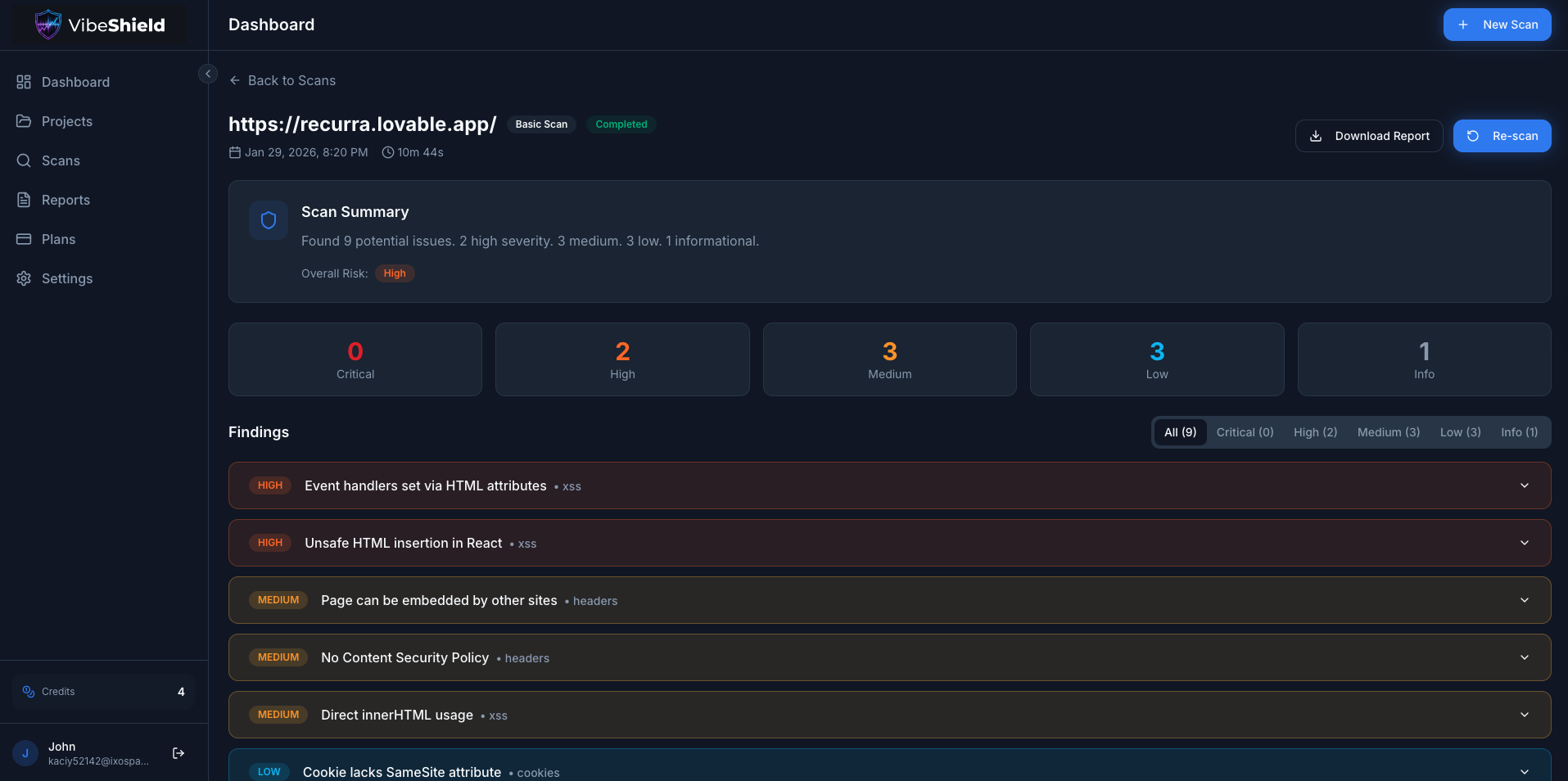Select the Info (1) findings filter
1568x781 pixels.
(x=1518, y=432)
